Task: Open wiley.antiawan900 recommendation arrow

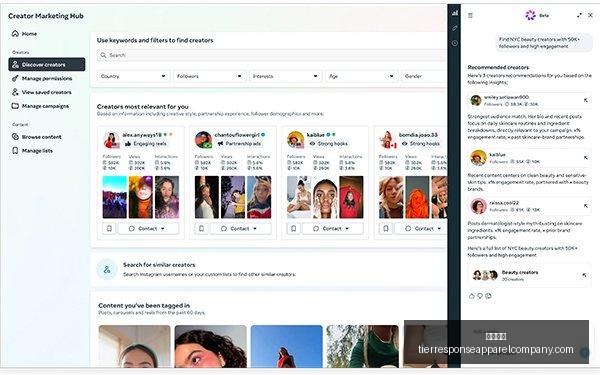Action: (x=585, y=100)
